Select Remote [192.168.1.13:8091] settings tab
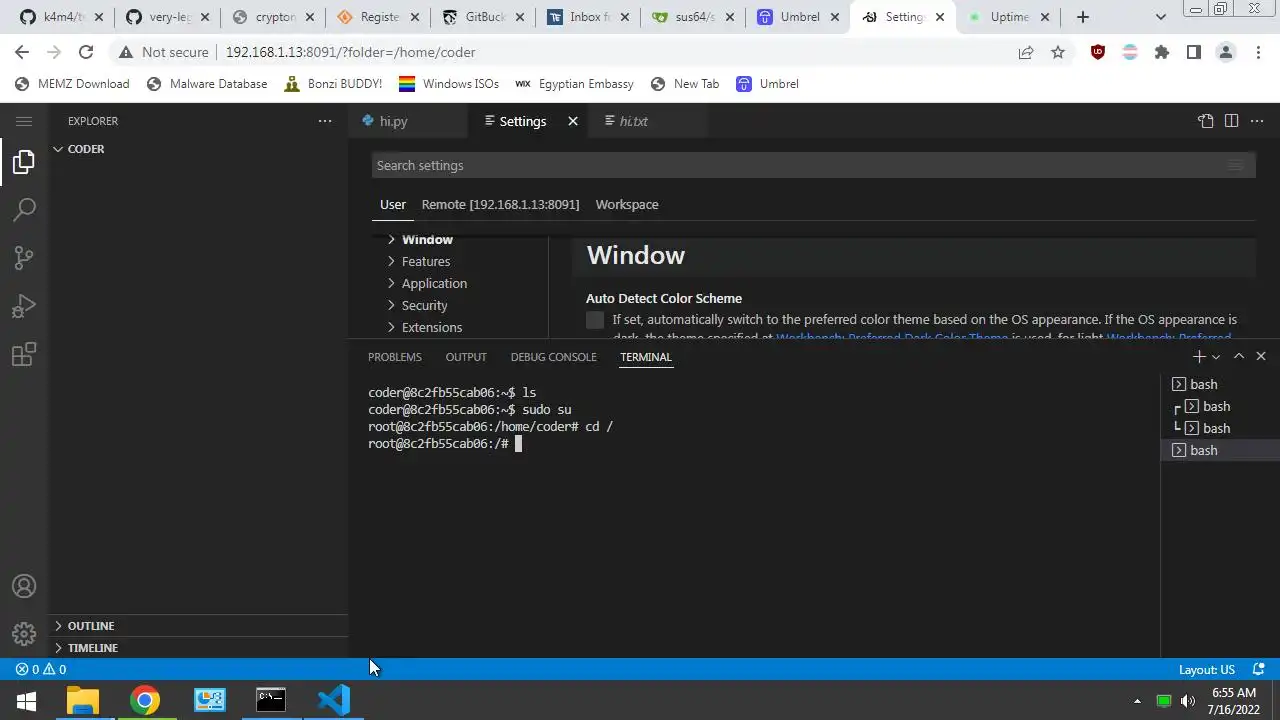1280x720 pixels. tap(500, 204)
